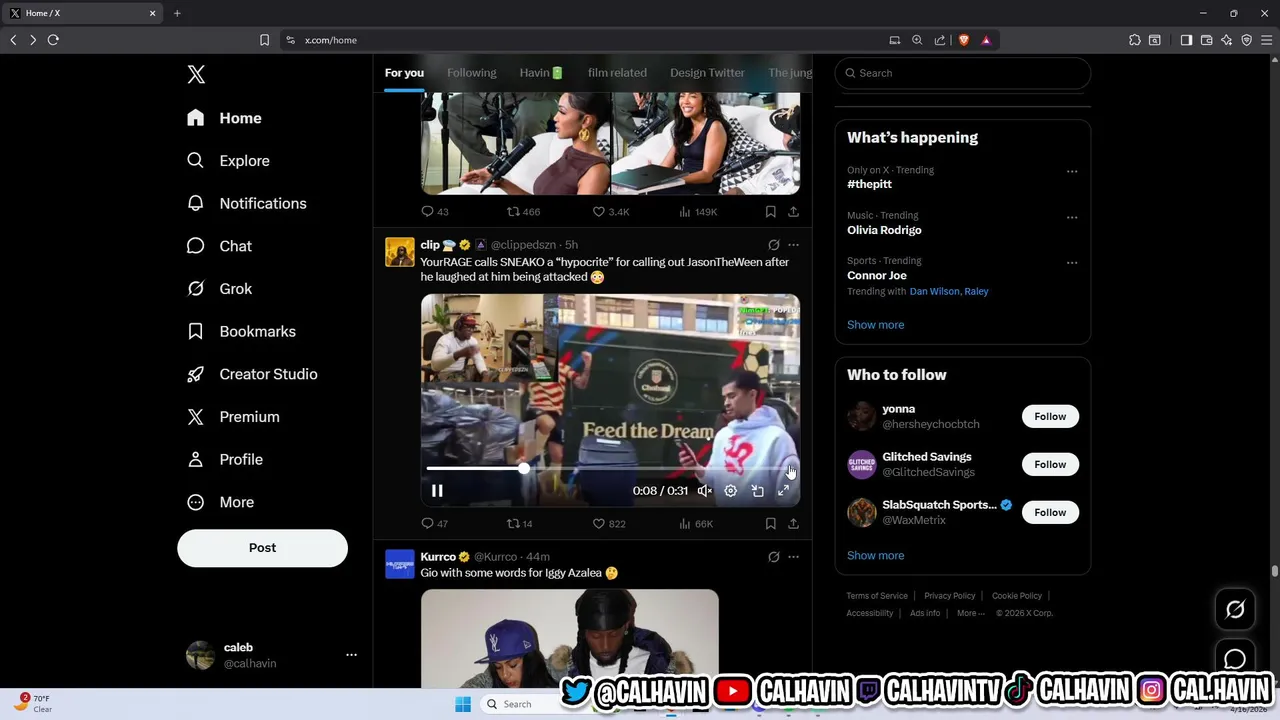Open Bookmarks in the sidebar
The height and width of the screenshot is (720, 1280).
[x=241, y=331]
